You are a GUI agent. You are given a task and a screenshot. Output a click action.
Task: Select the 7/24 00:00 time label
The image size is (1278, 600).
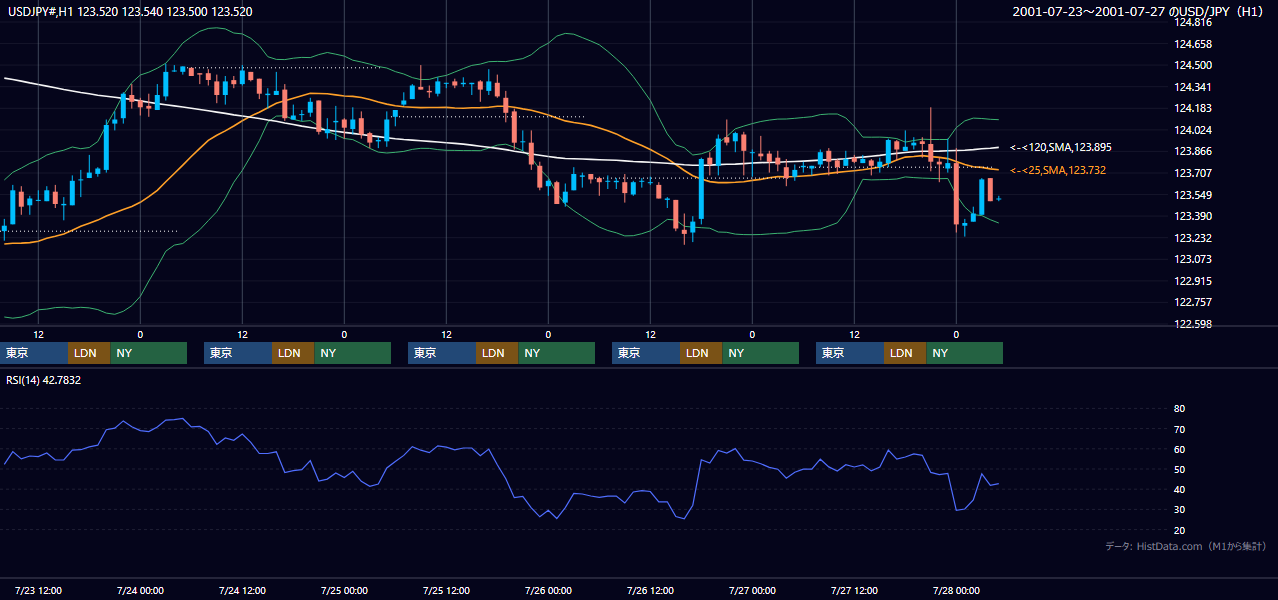(x=140, y=590)
